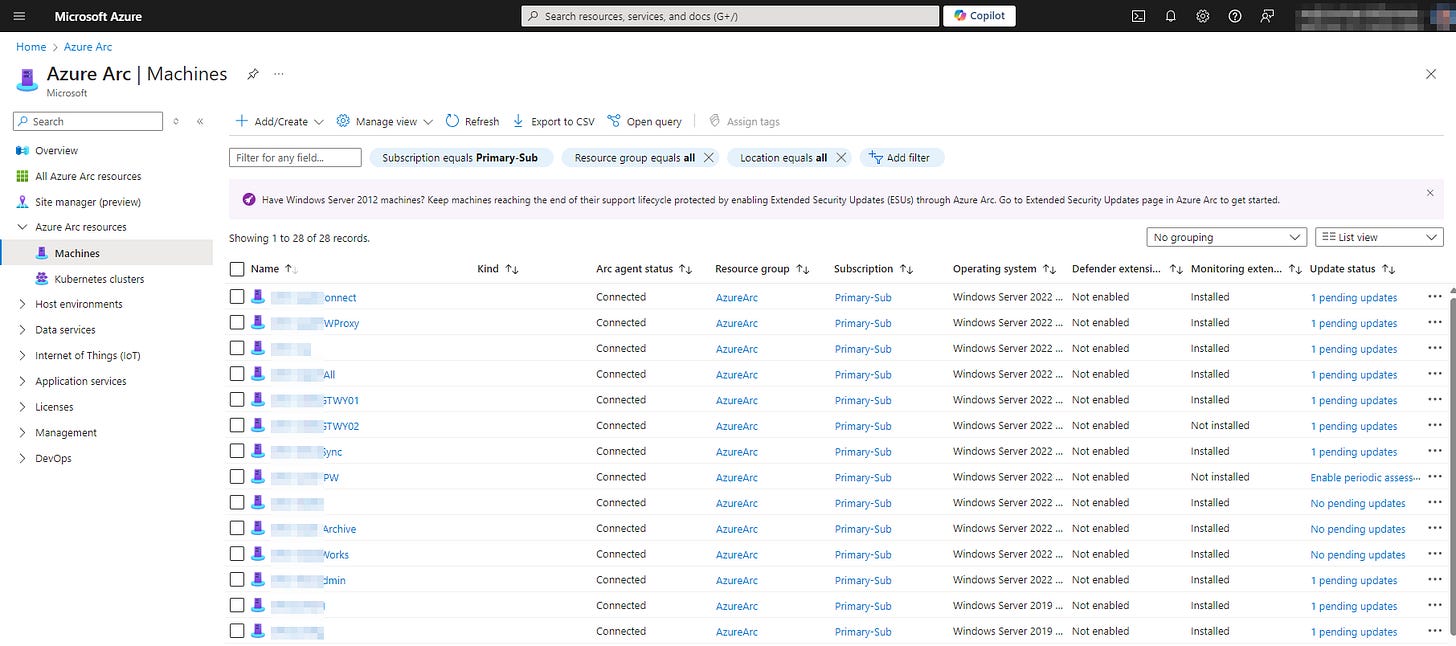Open row menu for machine ending 'onnect'

(x=1435, y=297)
